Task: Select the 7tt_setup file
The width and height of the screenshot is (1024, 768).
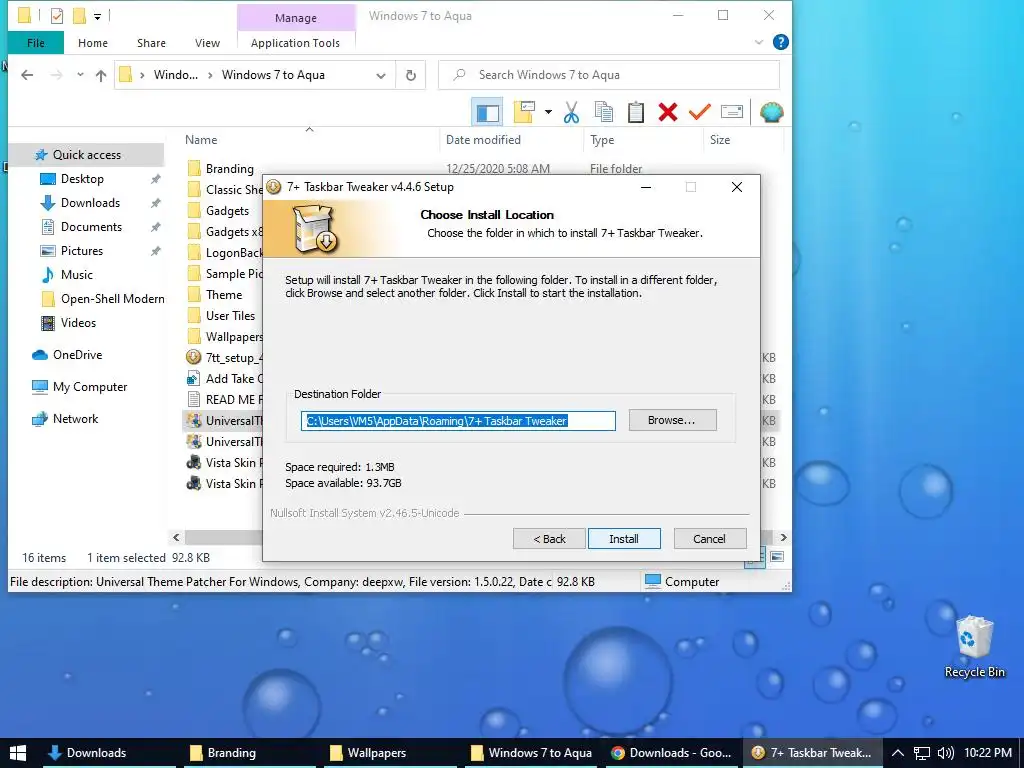Action: (225, 358)
